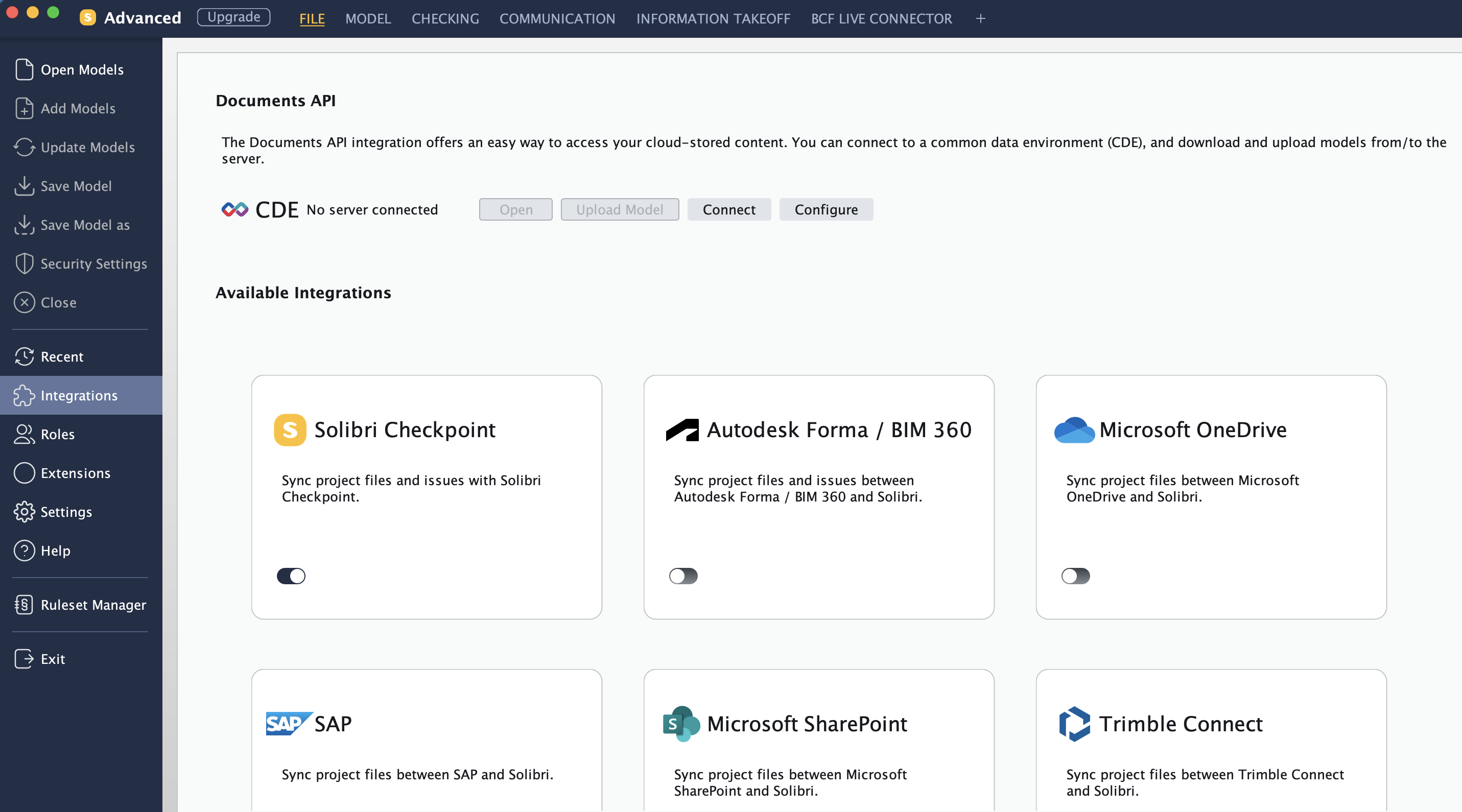Go to the BCF LIVE CONNECTOR tab
The image size is (1462, 812).
pyautogui.click(x=881, y=19)
